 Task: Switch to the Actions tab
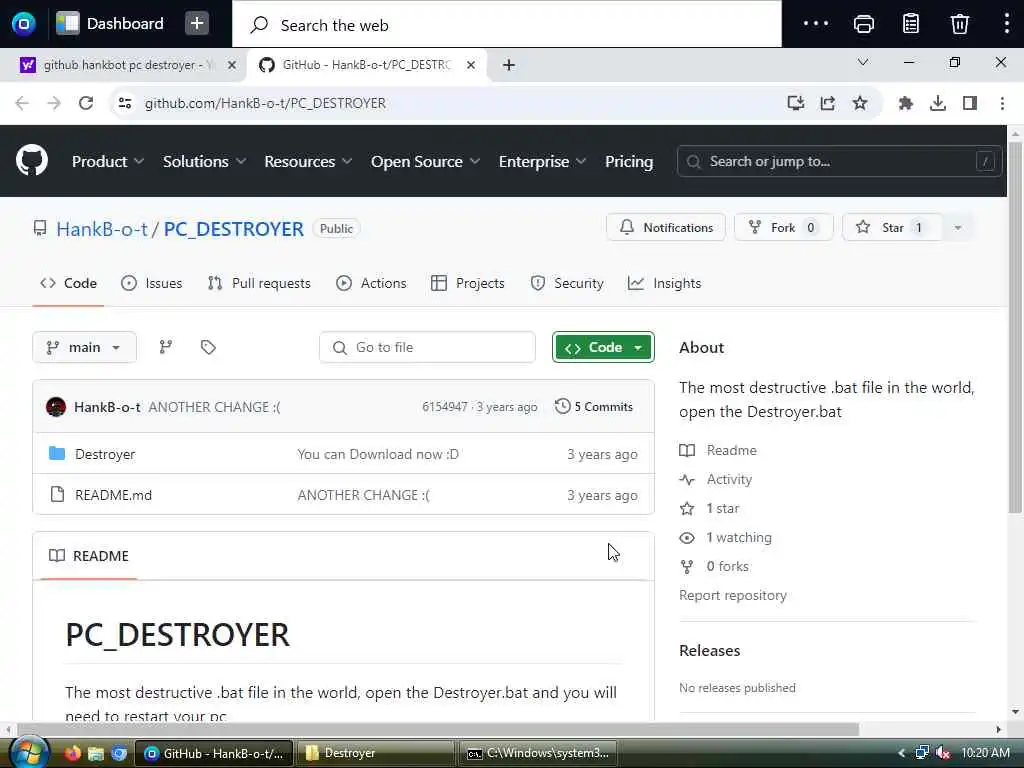(371, 283)
